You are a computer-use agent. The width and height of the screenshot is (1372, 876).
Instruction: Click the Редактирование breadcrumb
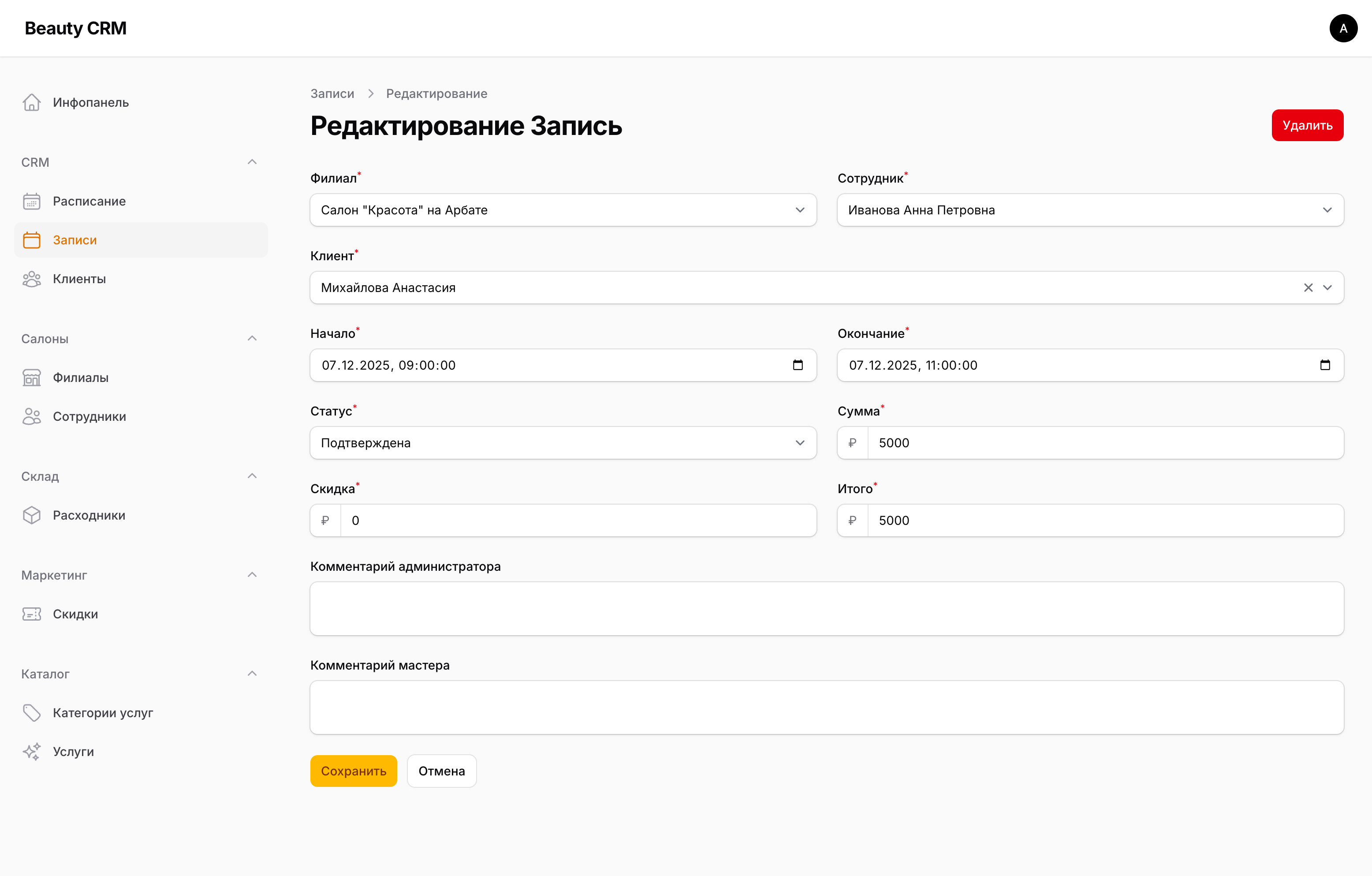click(436, 94)
